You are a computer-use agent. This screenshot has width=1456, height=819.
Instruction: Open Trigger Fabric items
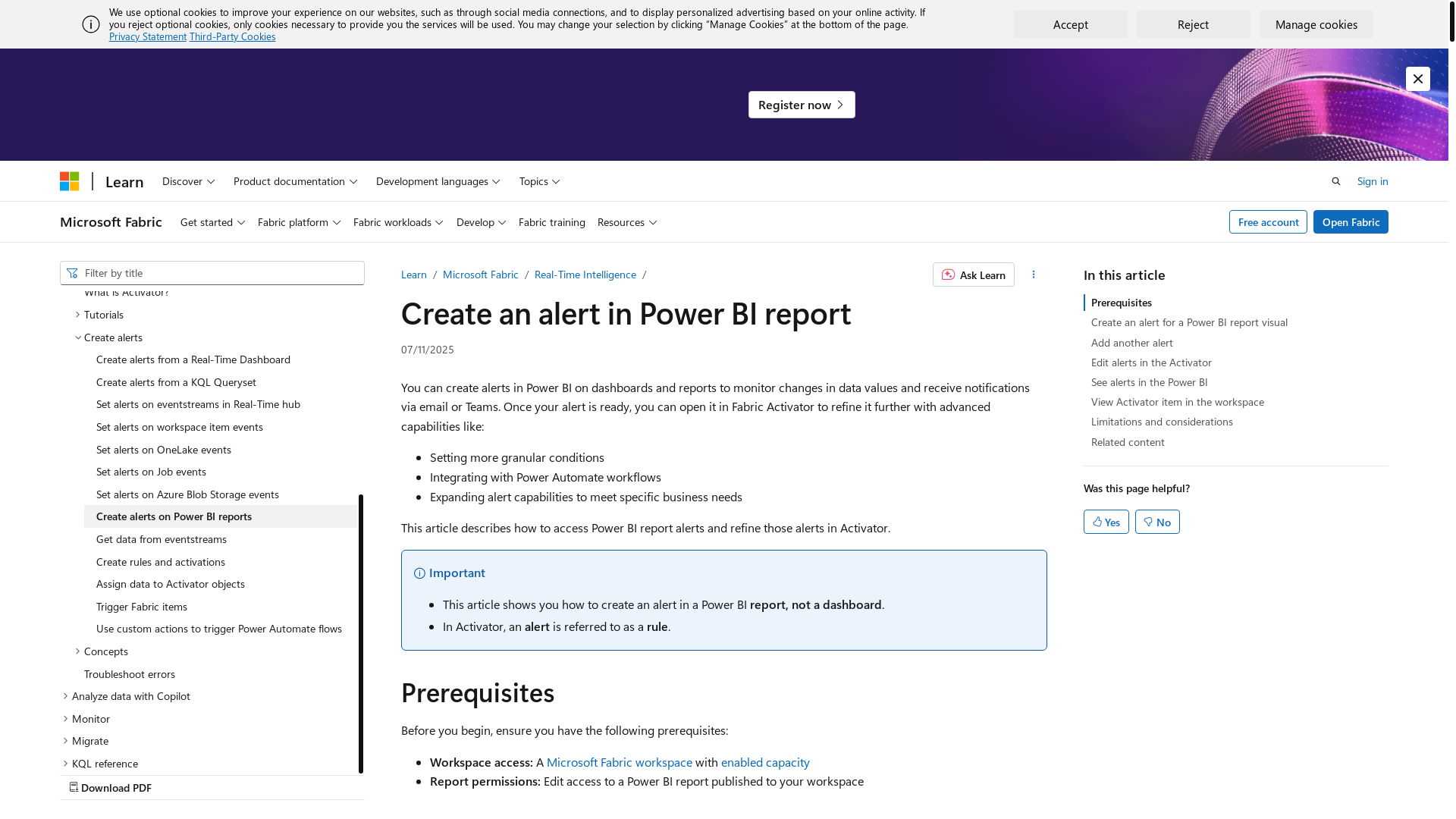click(x=142, y=607)
